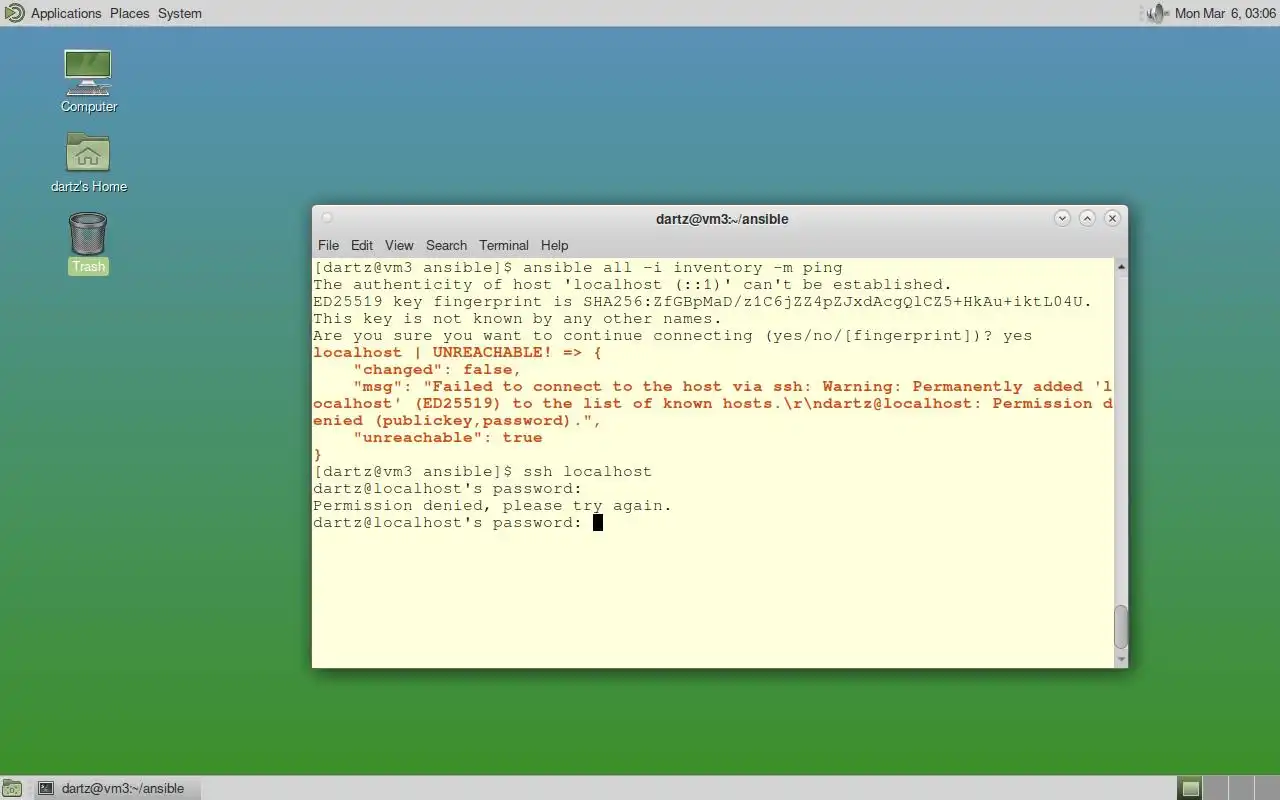Open the terminal window menu circle icon
1280x800 pixels.
326,218
